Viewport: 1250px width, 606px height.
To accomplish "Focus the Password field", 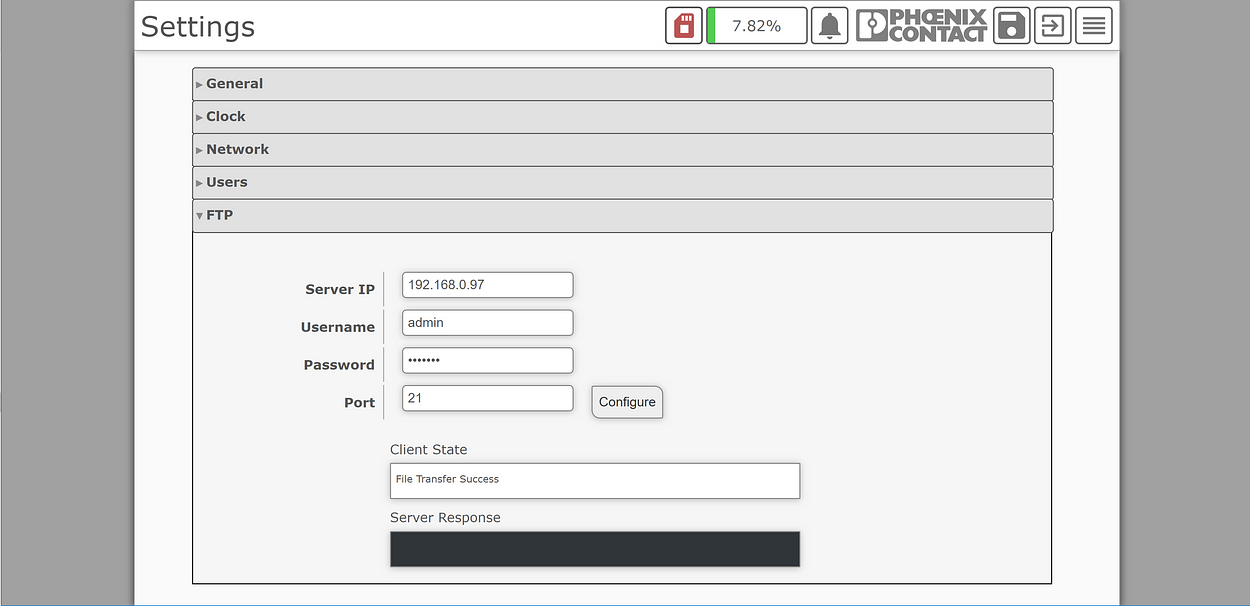I will (x=488, y=360).
